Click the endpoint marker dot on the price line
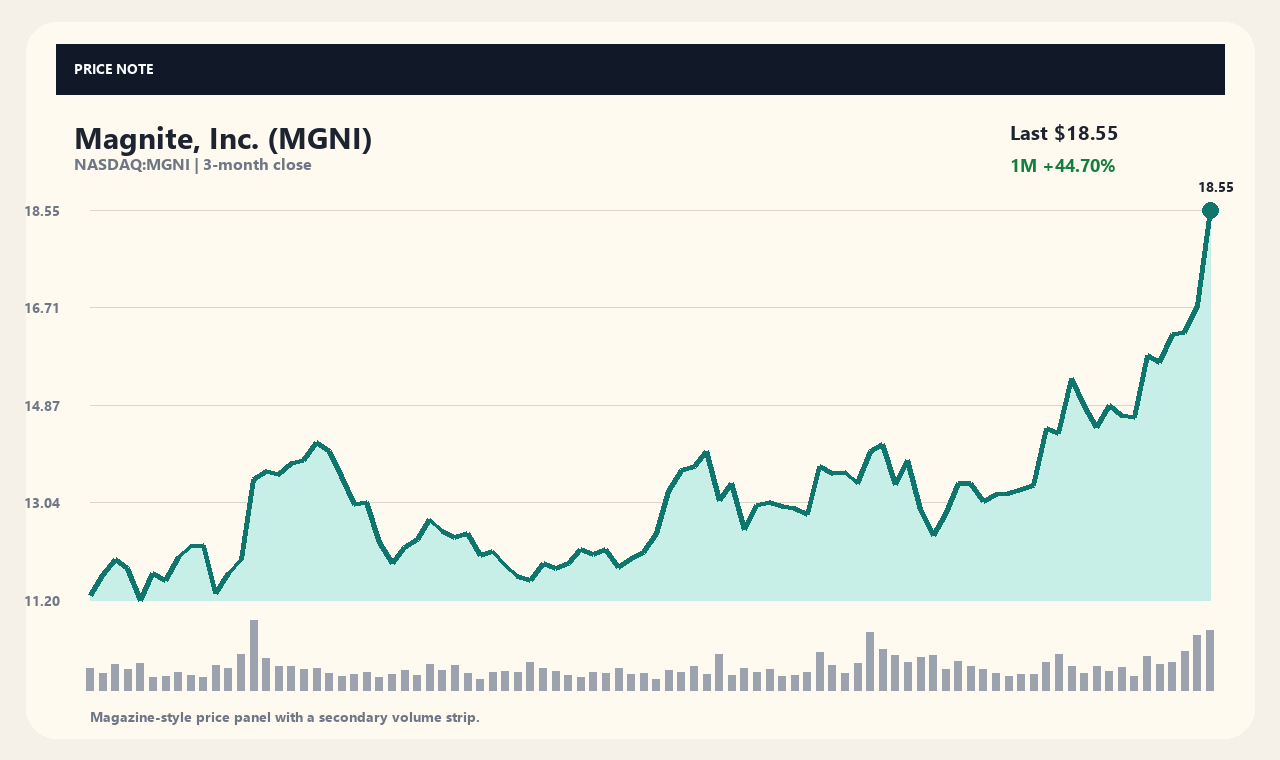1280x760 pixels. click(x=1210, y=210)
